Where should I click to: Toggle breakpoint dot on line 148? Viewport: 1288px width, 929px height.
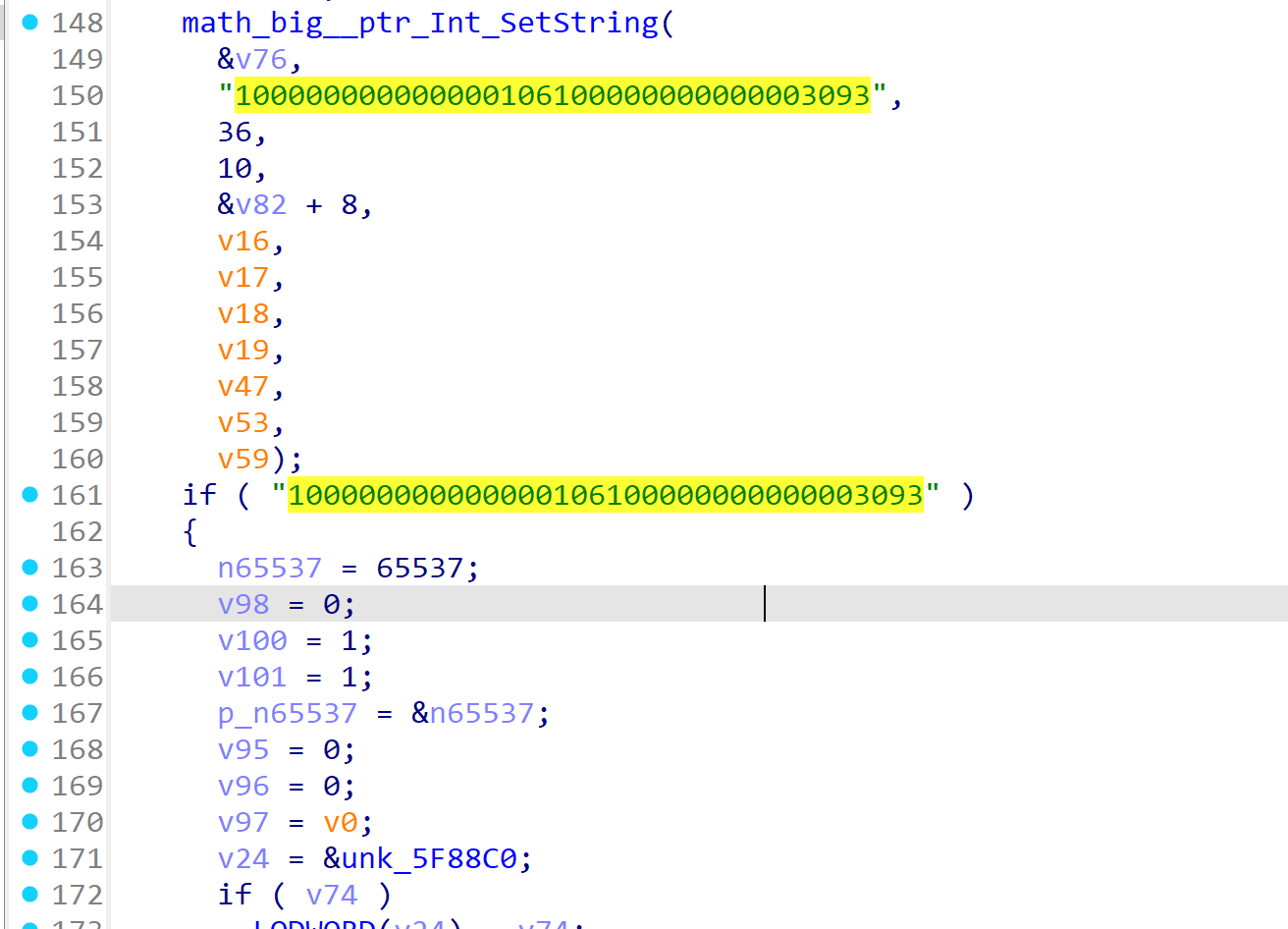point(30,22)
